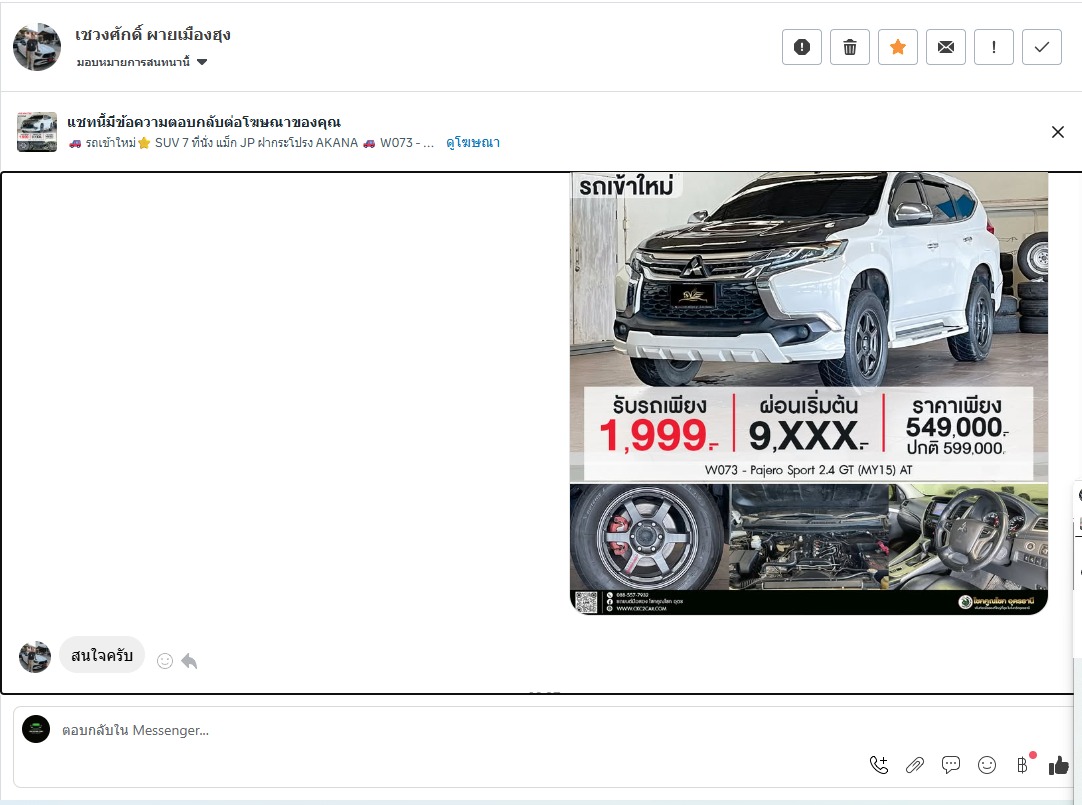Toggle the orange star follow-up icon

[898, 47]
